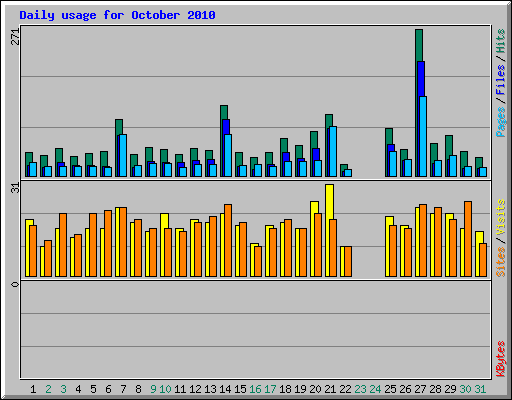512x400 pixels.
Task: Click the 0 axis value on left
Action: point(16,284)
